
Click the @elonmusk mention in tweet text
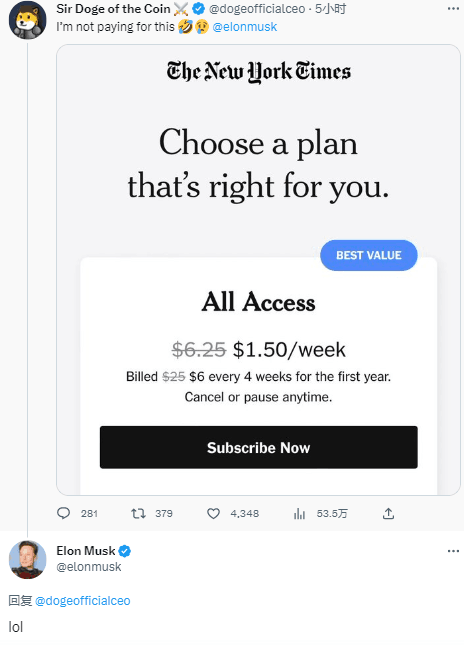(x=244, y=27)
